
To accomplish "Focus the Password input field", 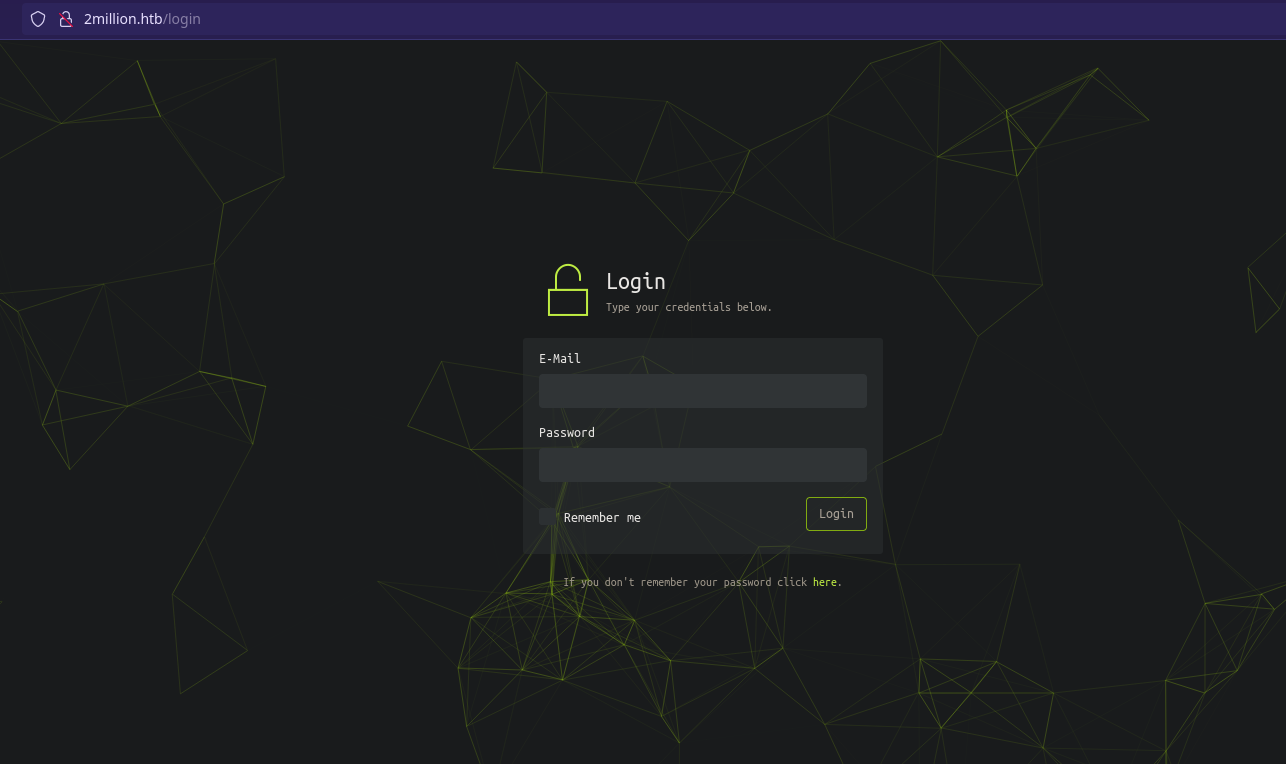I will pyautogui.click(x=702, y=465).
